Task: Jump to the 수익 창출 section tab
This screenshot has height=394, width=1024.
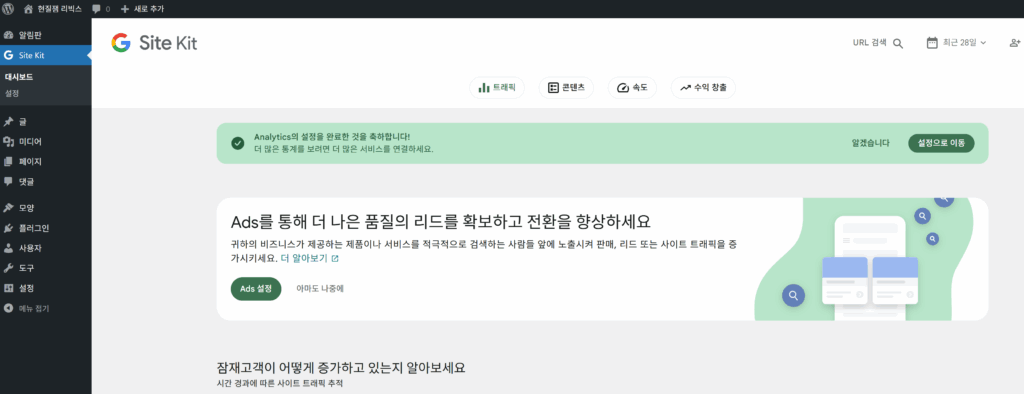Action: pos(703,88)
